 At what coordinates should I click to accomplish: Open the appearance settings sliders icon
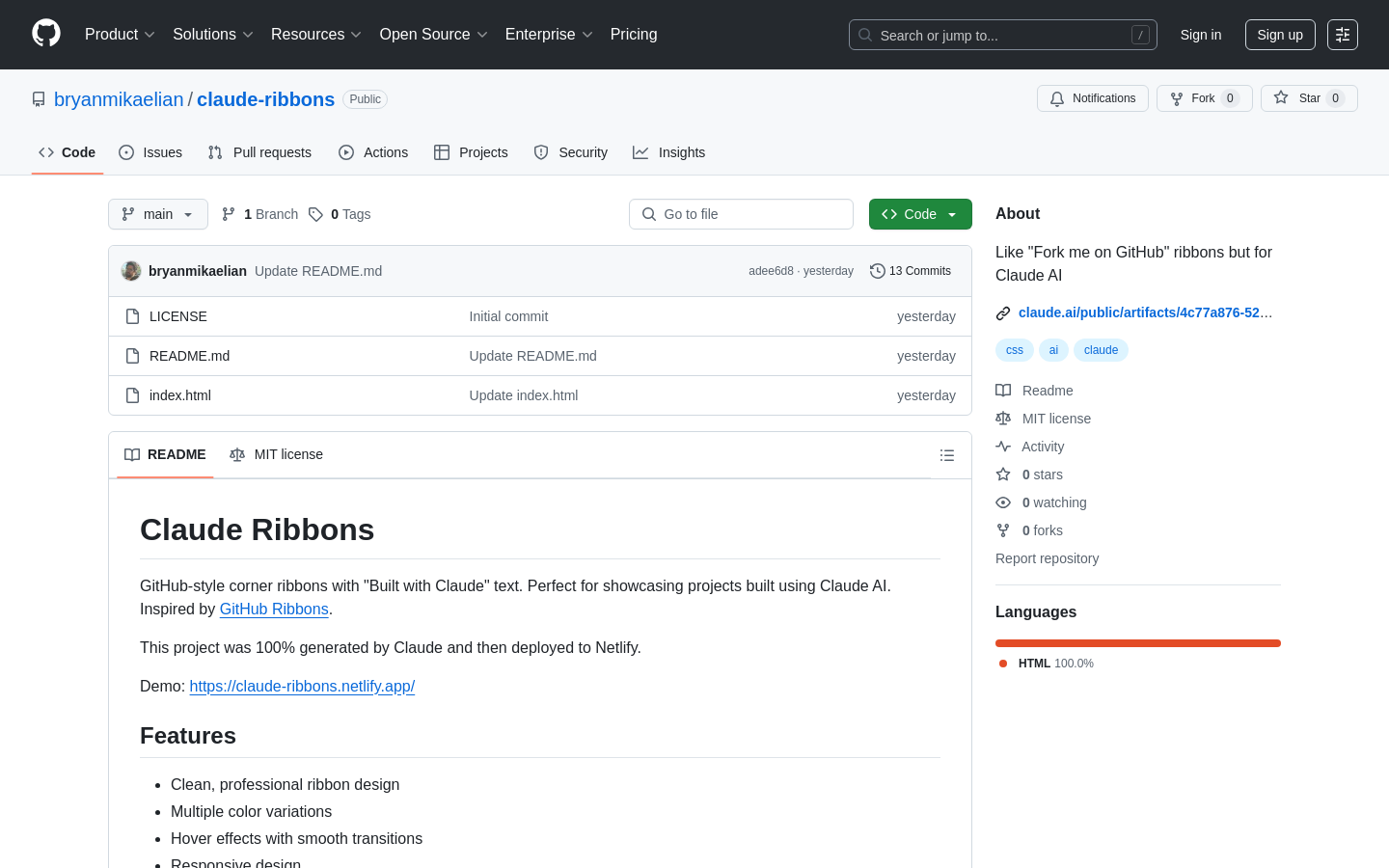pos(1343,35)
